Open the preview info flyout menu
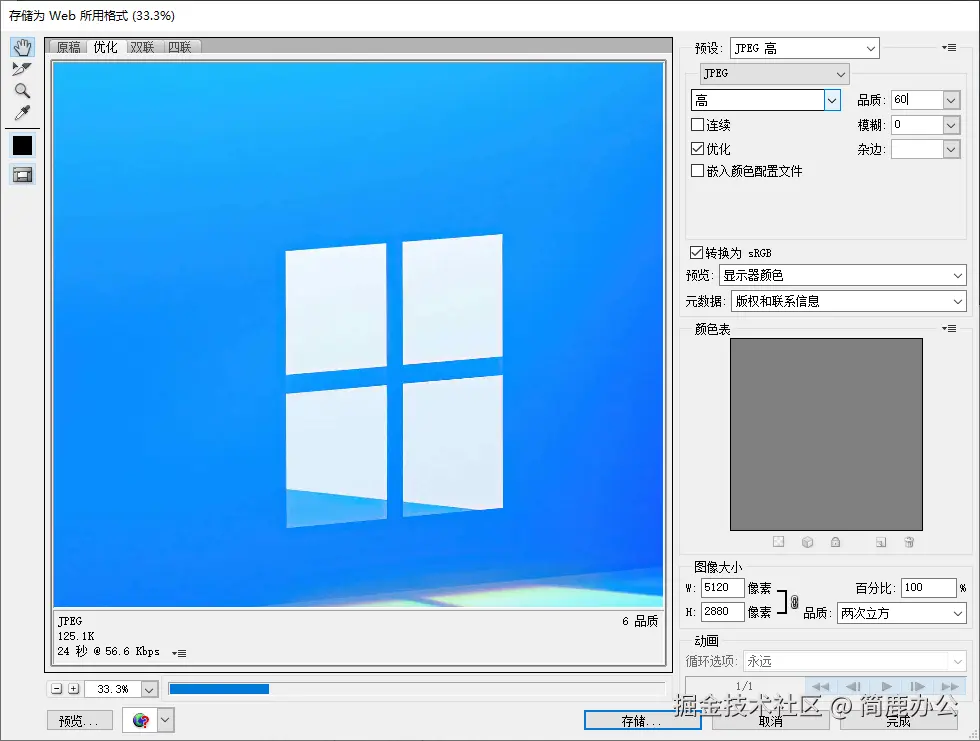This screenshot has height=741, width=980. point(179,654)
